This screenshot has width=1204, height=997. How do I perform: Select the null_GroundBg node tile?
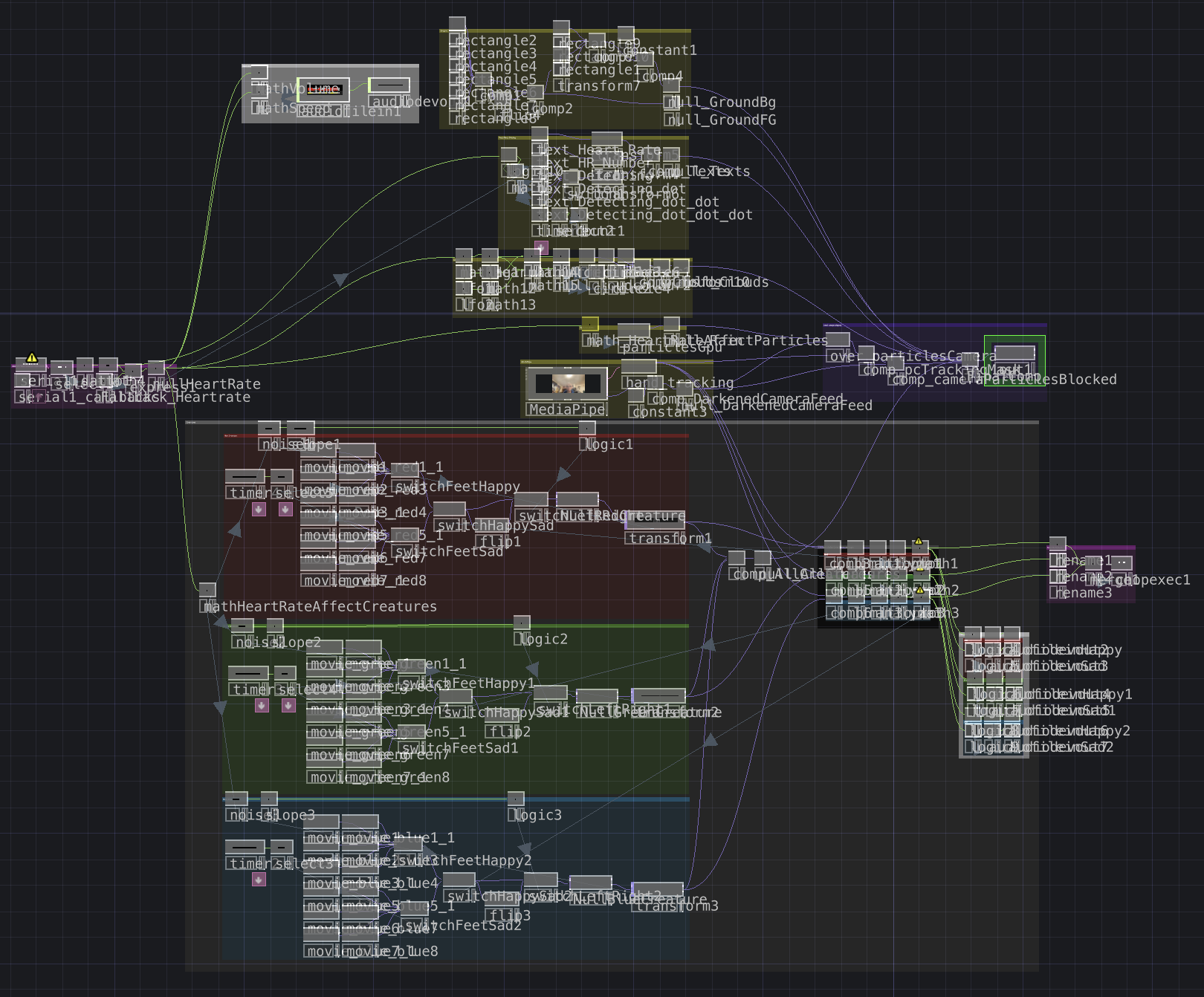pyautogui.click(x=671, y=86)
